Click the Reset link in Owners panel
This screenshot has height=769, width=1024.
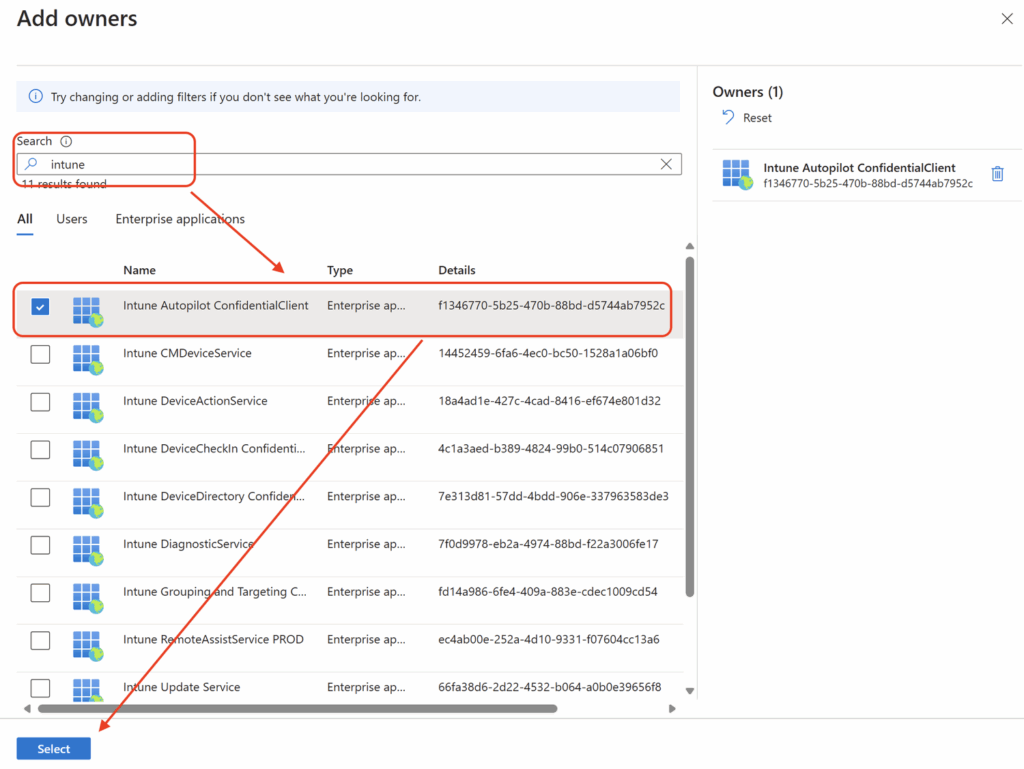pyautogui.click(x=757, y=118)
